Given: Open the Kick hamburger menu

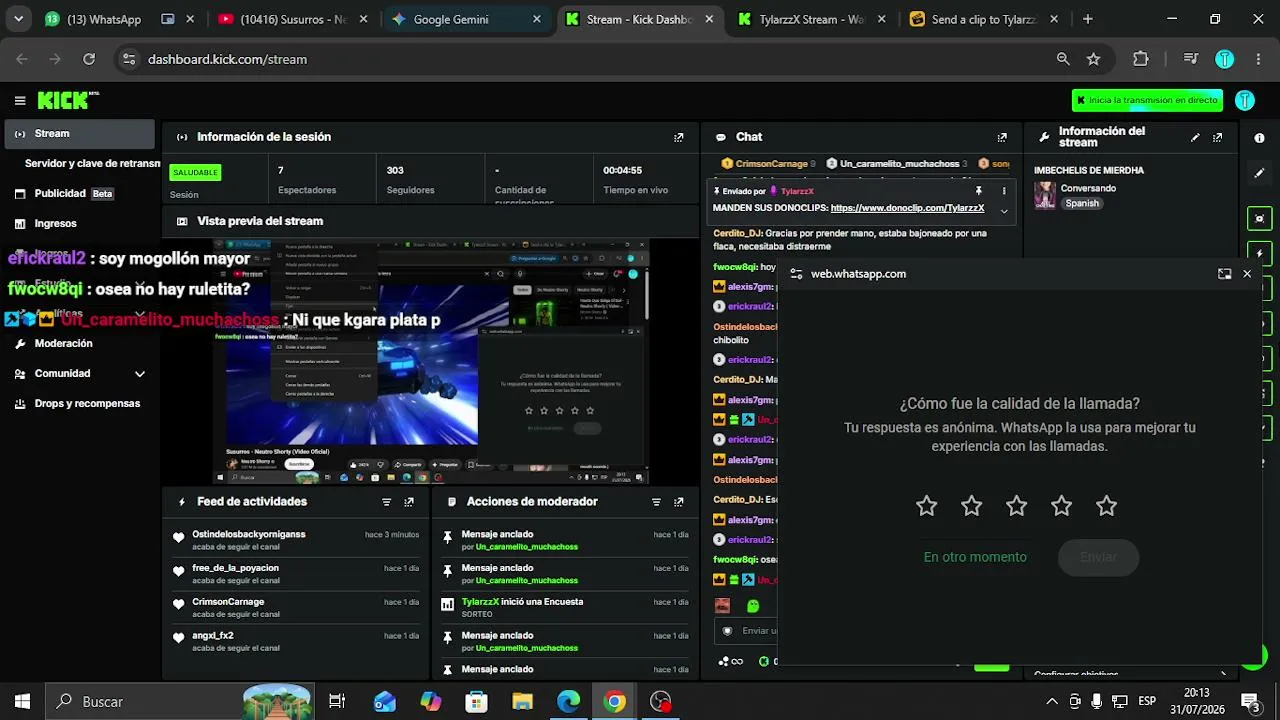Looking at the screenshot, I should (x=20, y=100).
